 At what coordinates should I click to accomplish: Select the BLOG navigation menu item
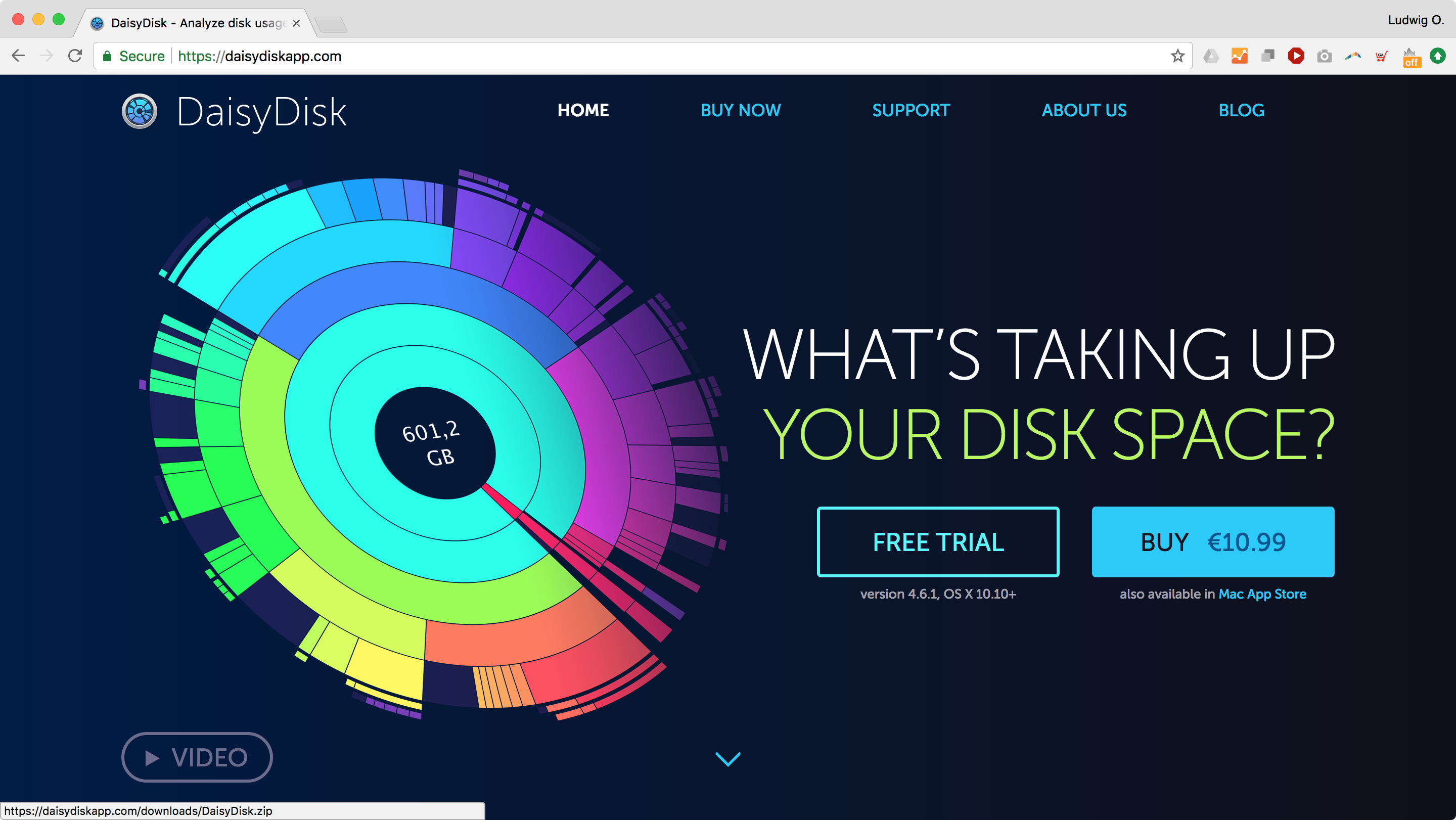1242,110
